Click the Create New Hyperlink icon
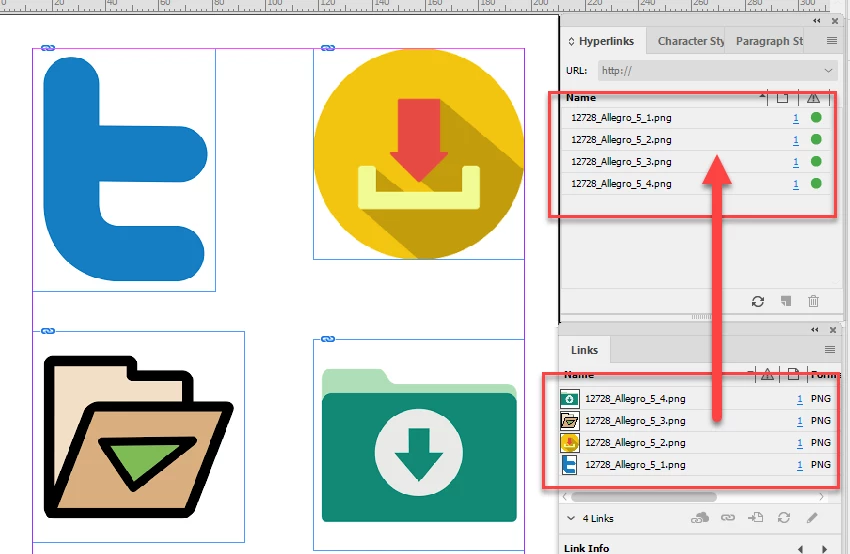Image resolution: width=850 pixels, height=554 pixels. tap(786, 301)
